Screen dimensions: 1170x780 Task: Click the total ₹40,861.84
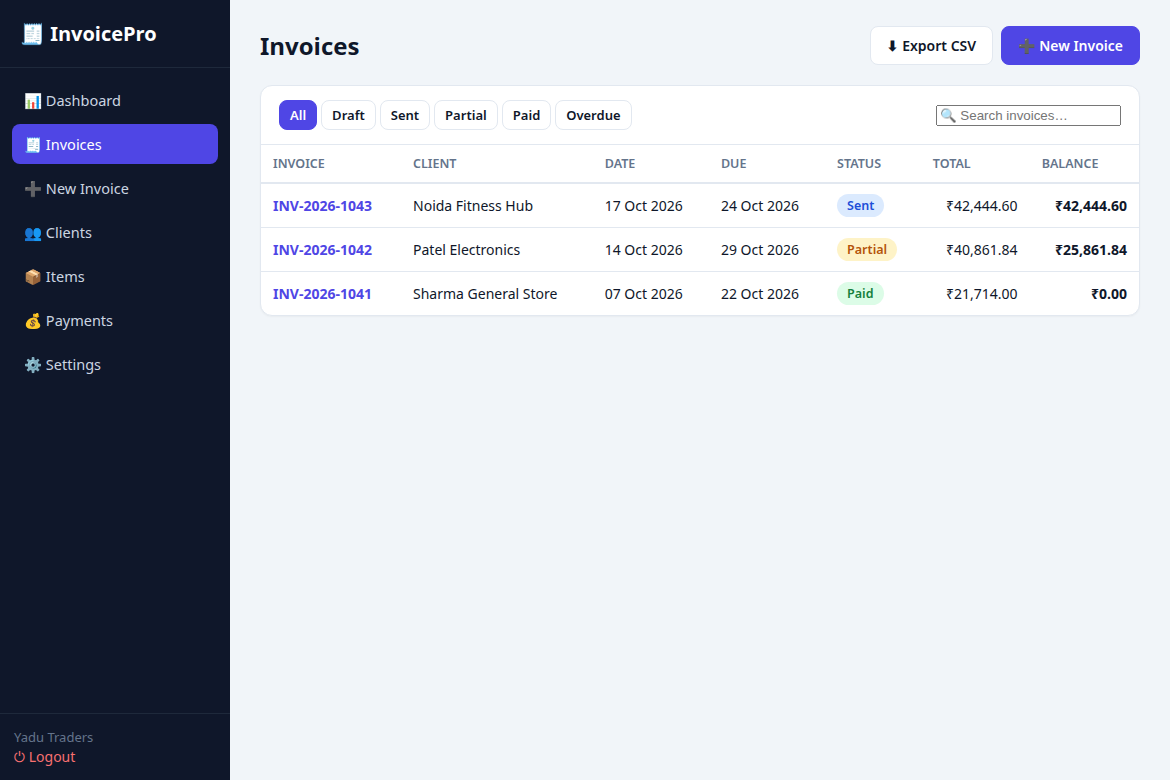point(982,250)
